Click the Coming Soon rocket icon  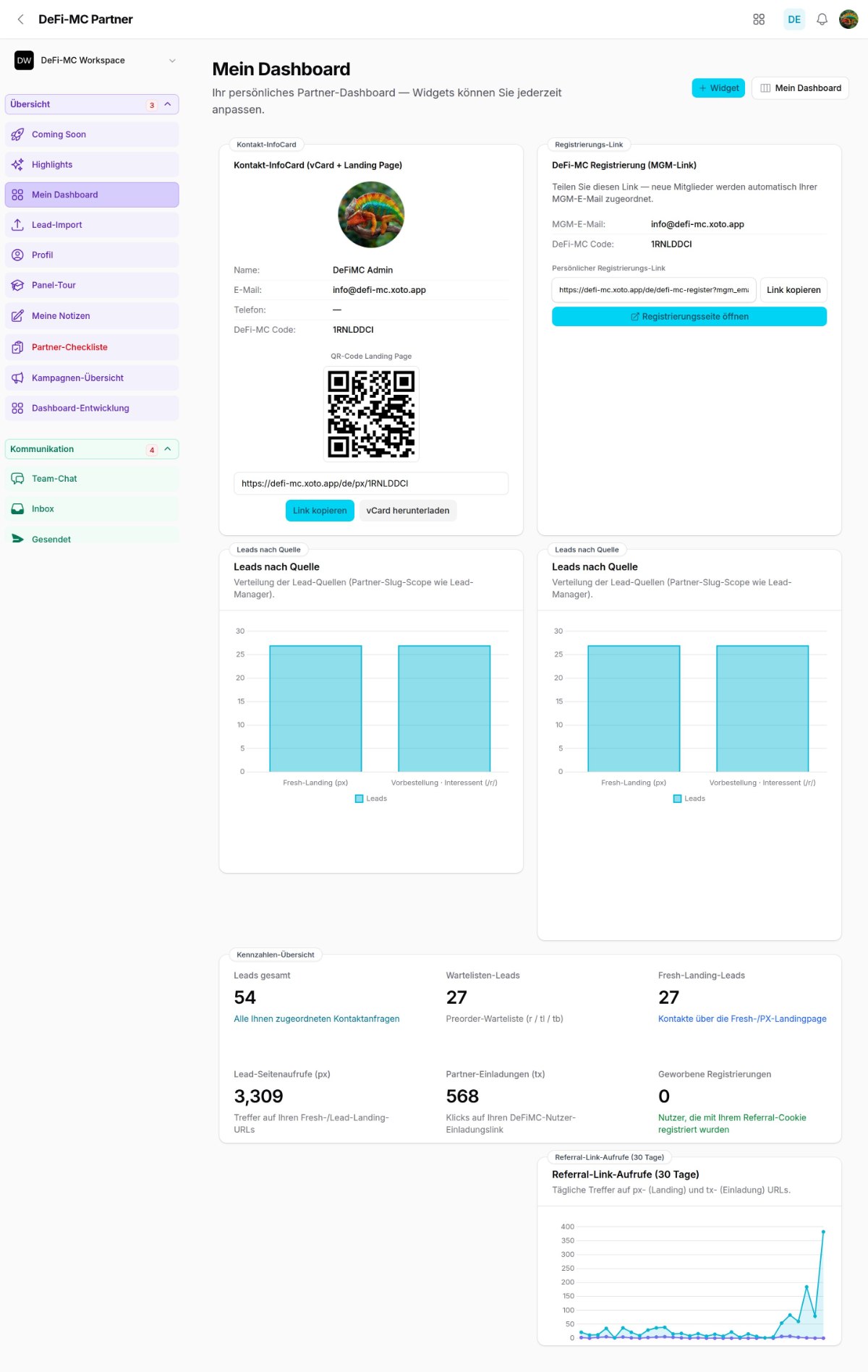[x=17, y=135]
